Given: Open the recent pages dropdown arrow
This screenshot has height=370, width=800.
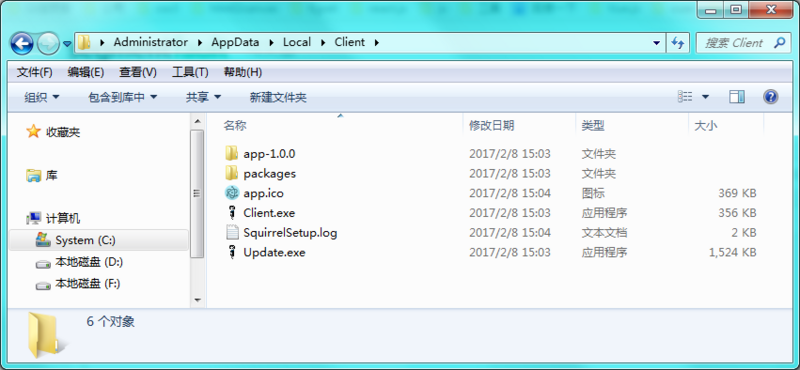Looking at the screenshot, I should [x=67, y=44].
